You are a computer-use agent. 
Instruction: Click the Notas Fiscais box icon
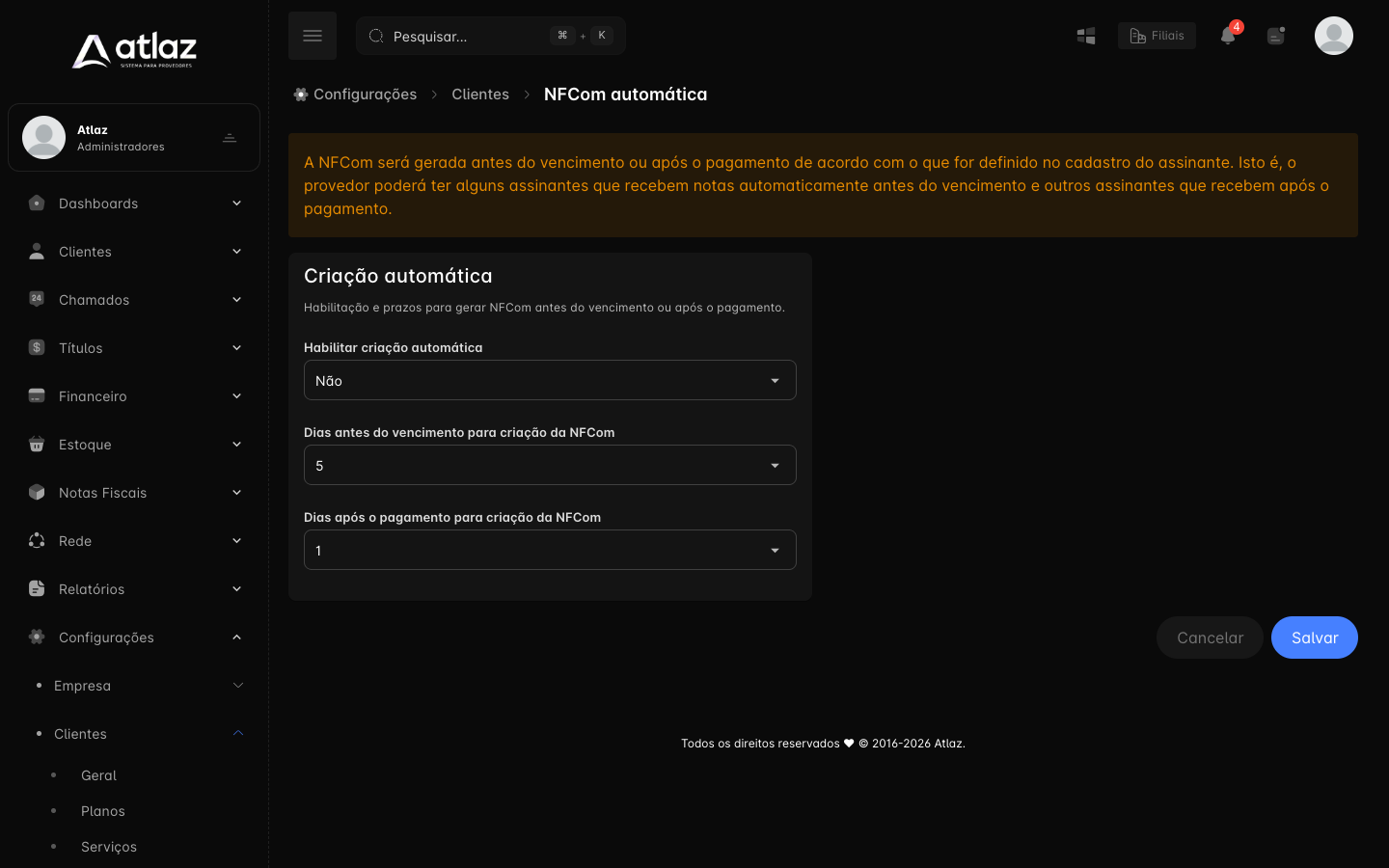point(37,492)
